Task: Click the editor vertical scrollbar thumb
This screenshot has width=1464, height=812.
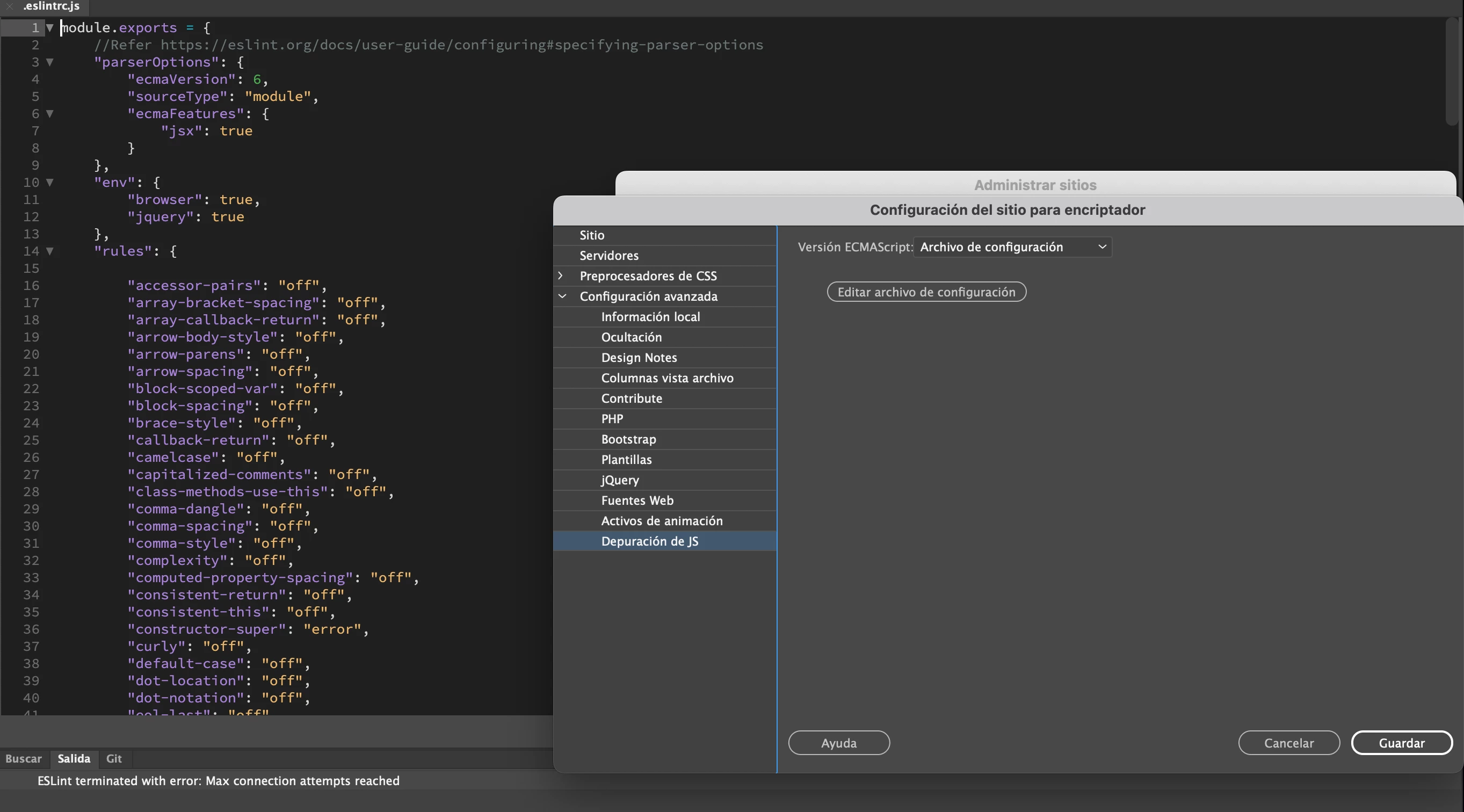Action: coord(1452,71)
